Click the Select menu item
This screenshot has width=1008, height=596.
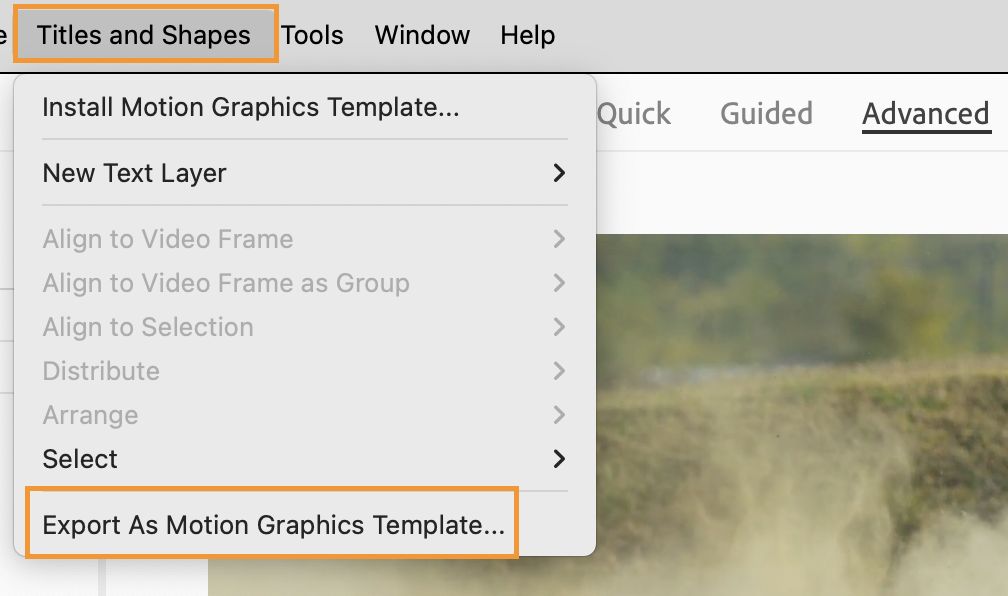[80, 459]
